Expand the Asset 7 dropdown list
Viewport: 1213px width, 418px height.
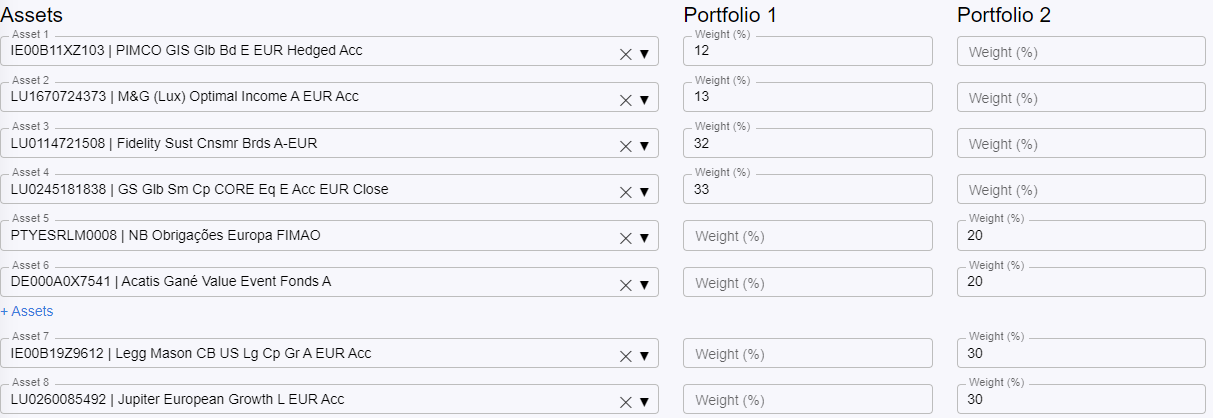tap(644, 356)
